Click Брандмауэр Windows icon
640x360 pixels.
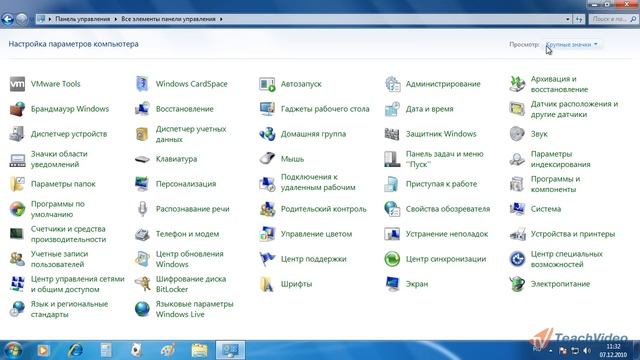coord(17,109)
